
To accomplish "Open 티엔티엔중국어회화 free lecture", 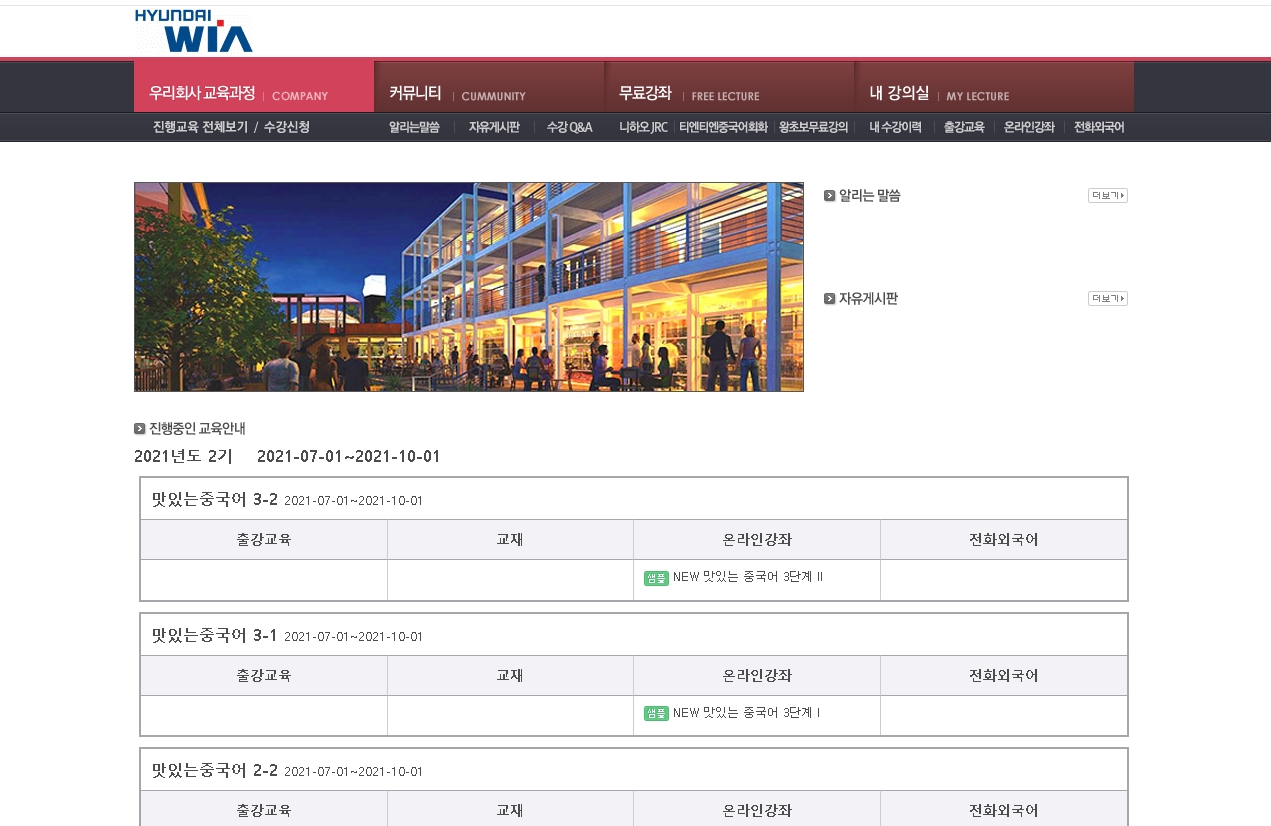I will 723,127.
